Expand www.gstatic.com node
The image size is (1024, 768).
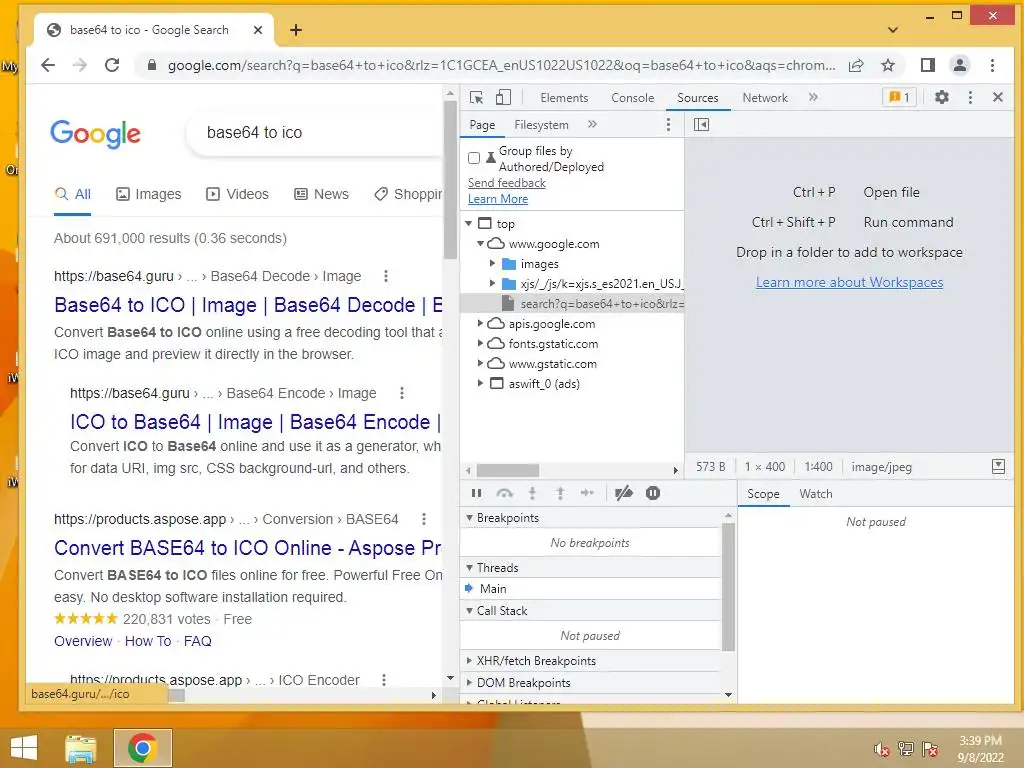click(x=480, y=363)
